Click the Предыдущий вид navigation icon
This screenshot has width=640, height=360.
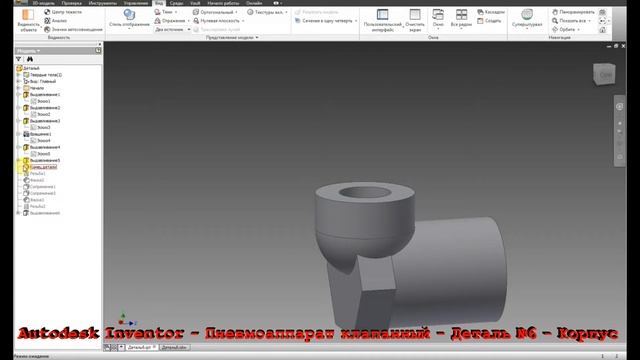(602, 21)
